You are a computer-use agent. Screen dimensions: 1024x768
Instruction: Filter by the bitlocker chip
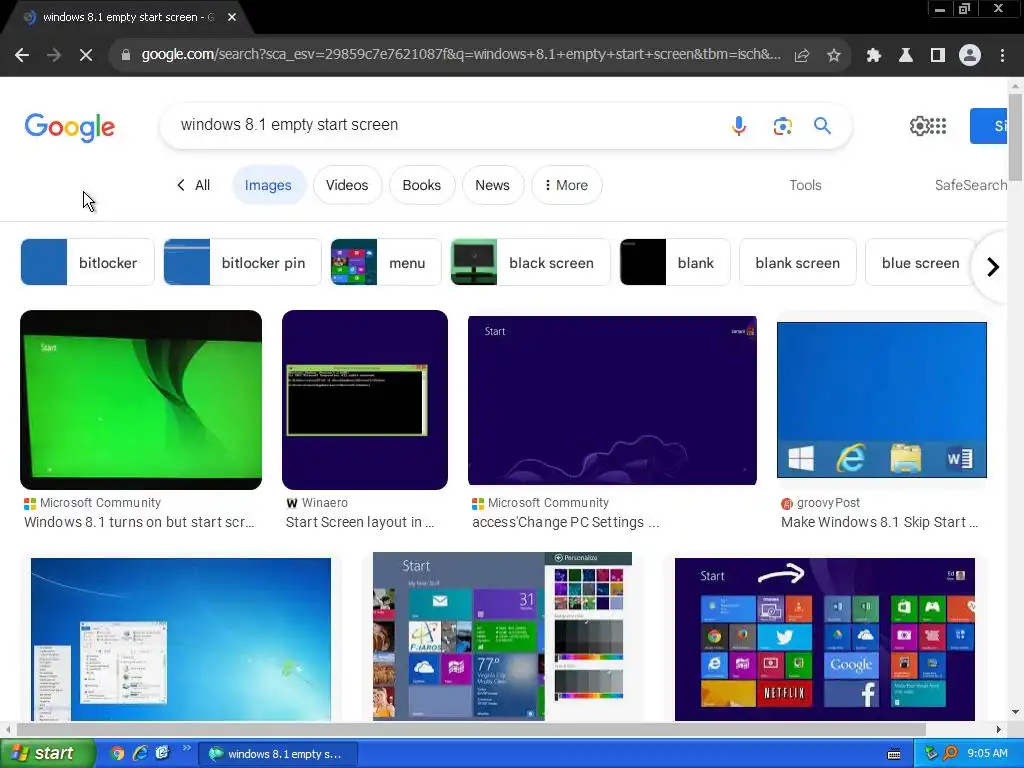(88, 263)
